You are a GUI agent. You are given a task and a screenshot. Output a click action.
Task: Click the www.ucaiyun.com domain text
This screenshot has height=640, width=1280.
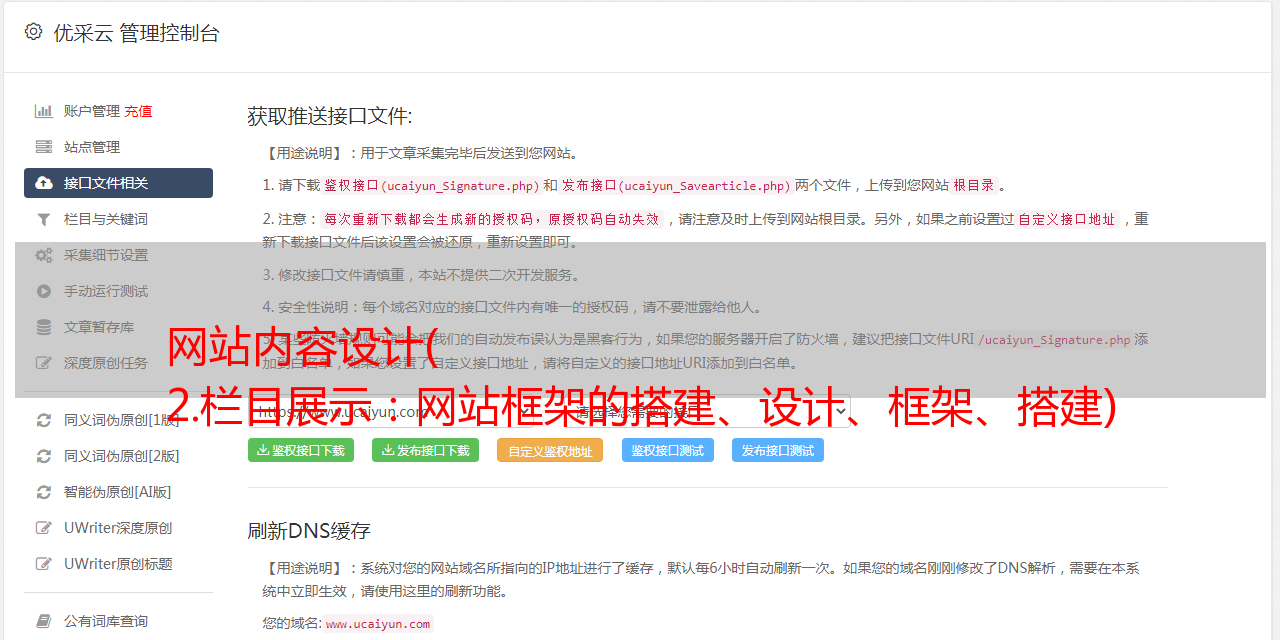[378, 624]
